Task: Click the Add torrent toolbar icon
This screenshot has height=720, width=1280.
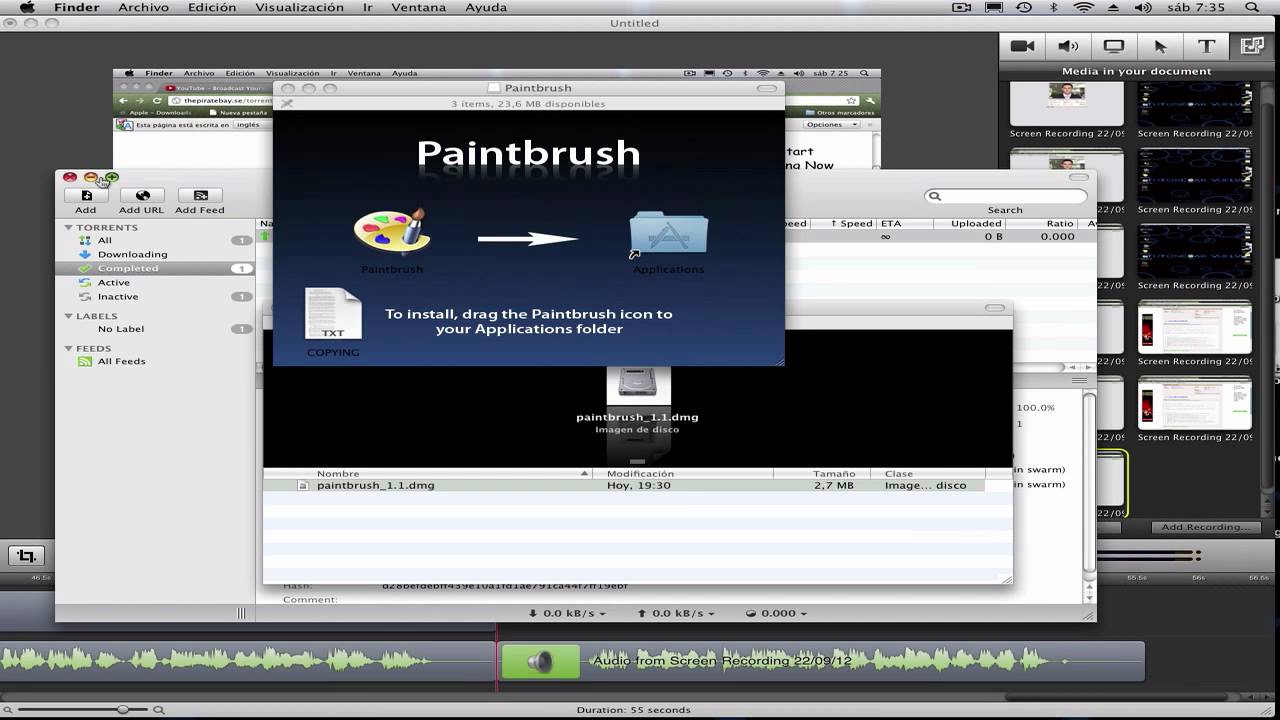Action: click(x=86, y=196)
